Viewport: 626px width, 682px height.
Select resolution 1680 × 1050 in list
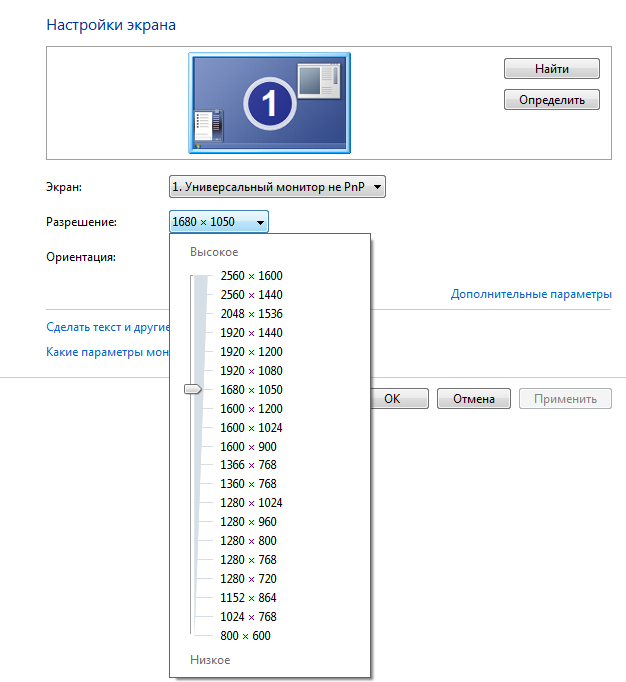tap(251, 390)
